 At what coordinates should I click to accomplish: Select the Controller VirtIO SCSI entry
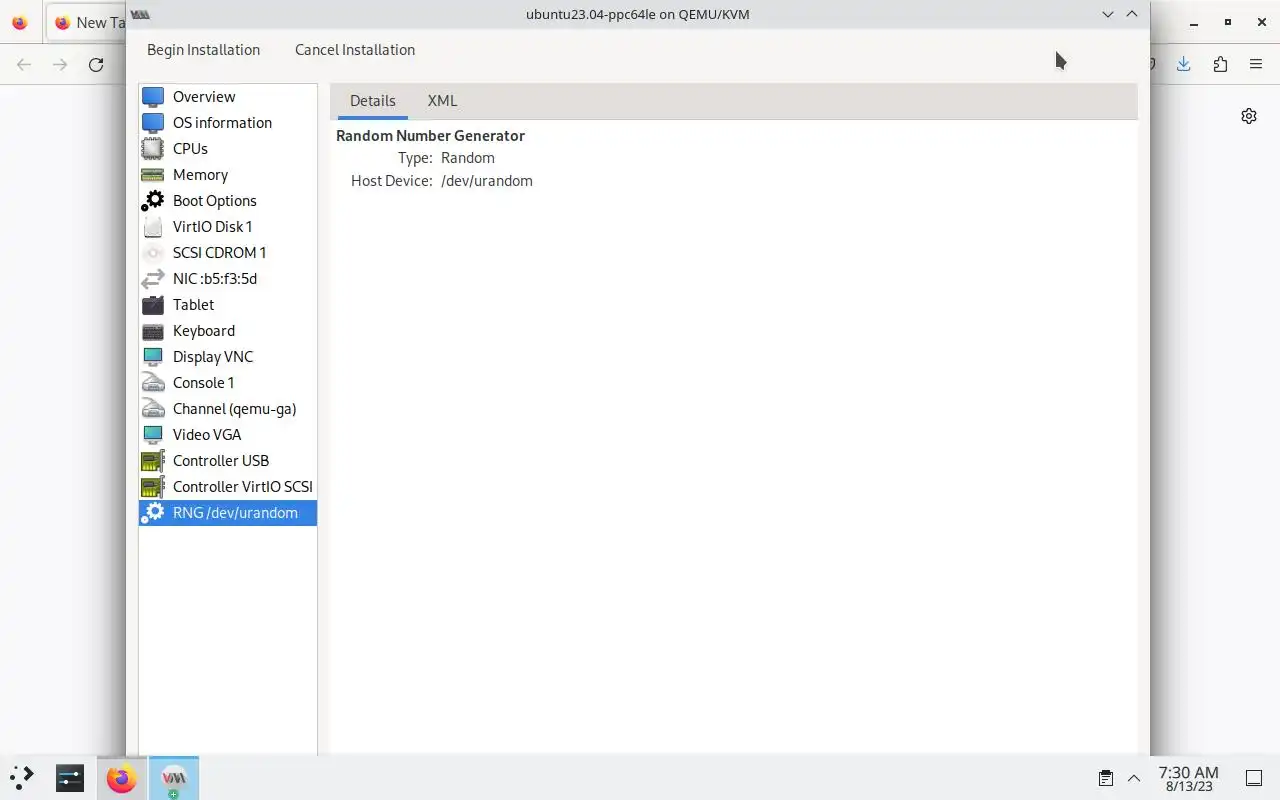pos(228,487)
